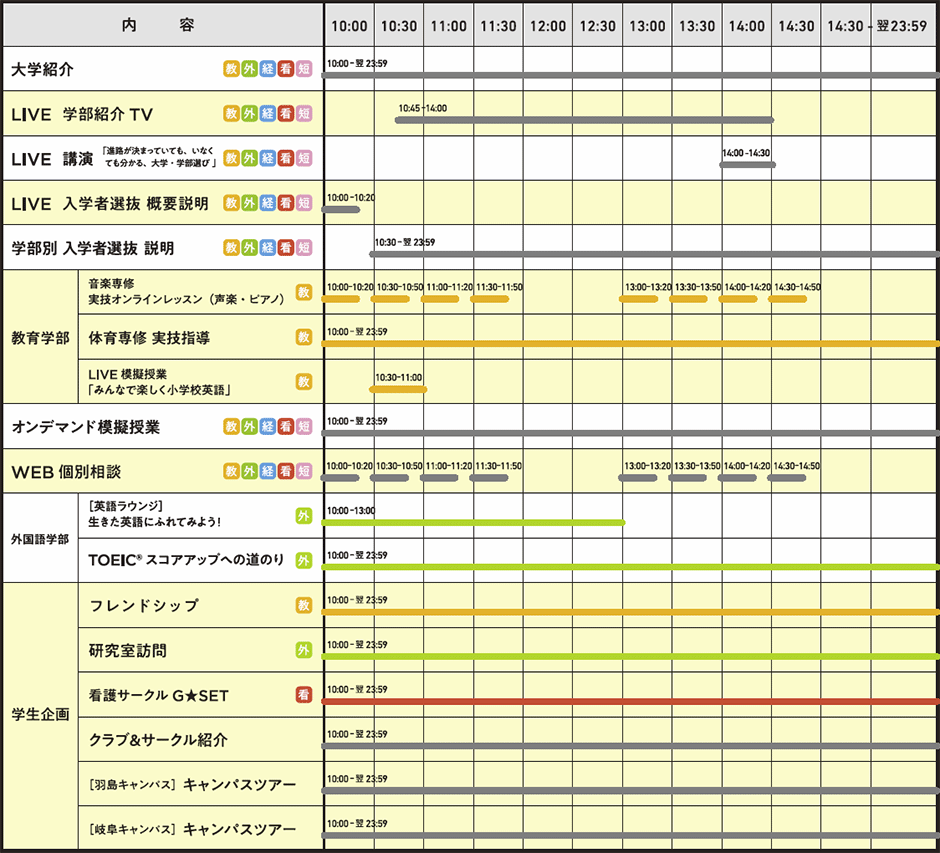
Task: Click the green 外 badge in 大学紹介 row
Action: [x=249, y=69]
